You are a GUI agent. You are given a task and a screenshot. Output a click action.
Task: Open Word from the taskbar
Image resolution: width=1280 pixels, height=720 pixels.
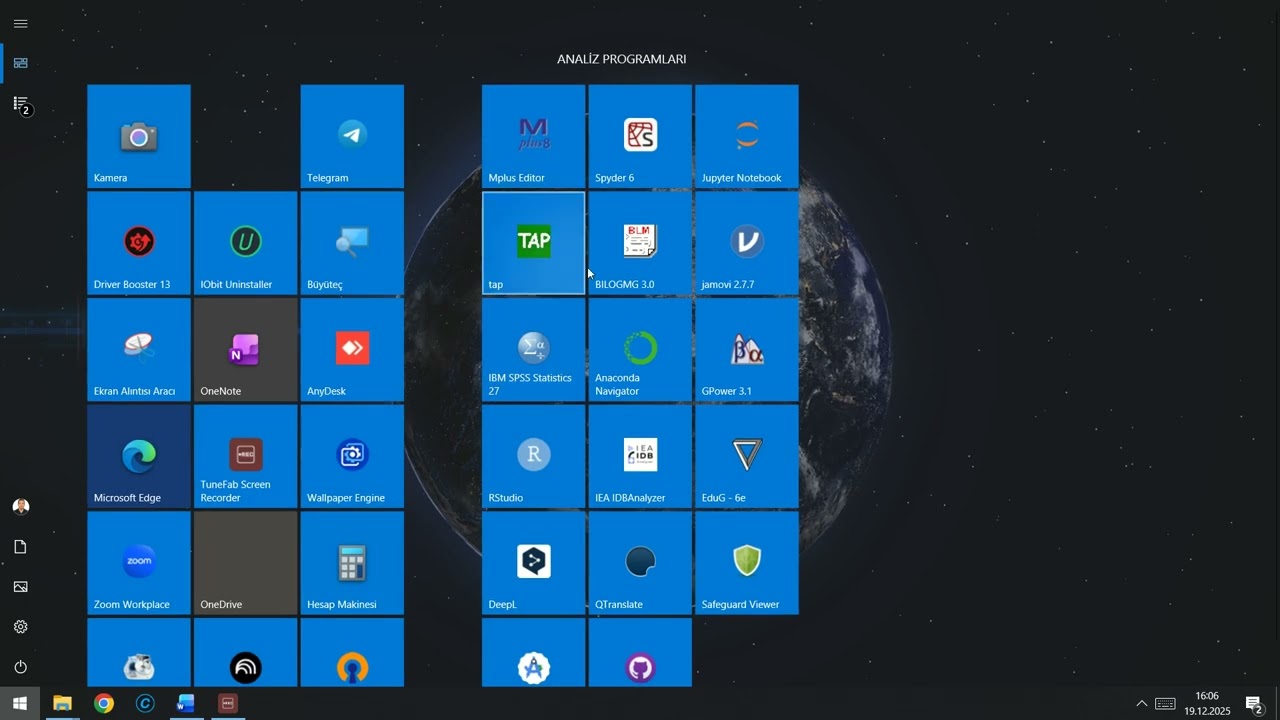coord(186,703)
